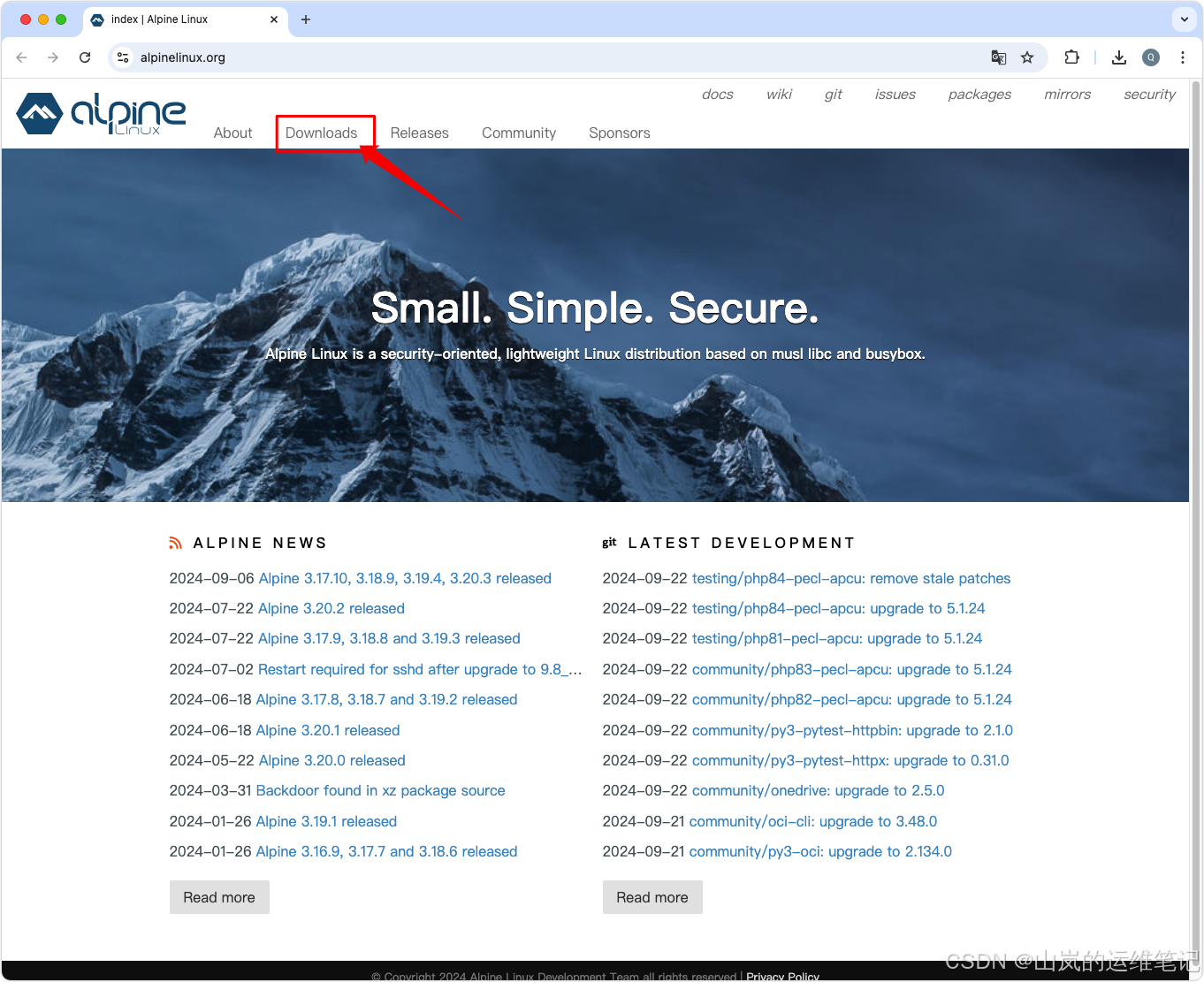Open 'Restart required for sshd' news item
This screenshot has width=1204, height=982.
(420, 669)
